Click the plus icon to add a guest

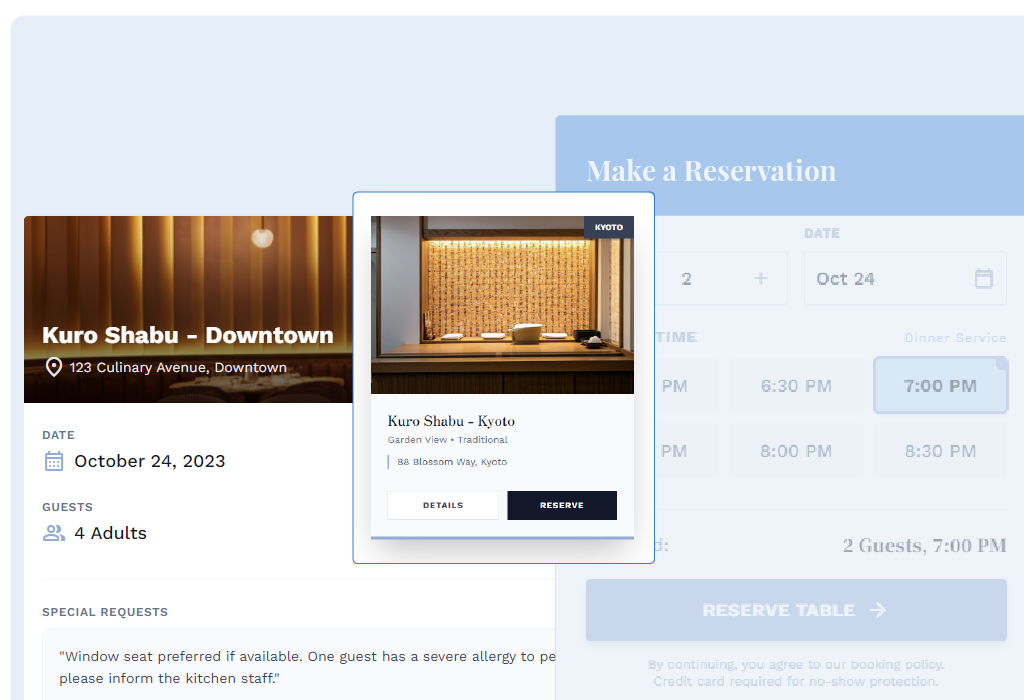tap(760, 278)
